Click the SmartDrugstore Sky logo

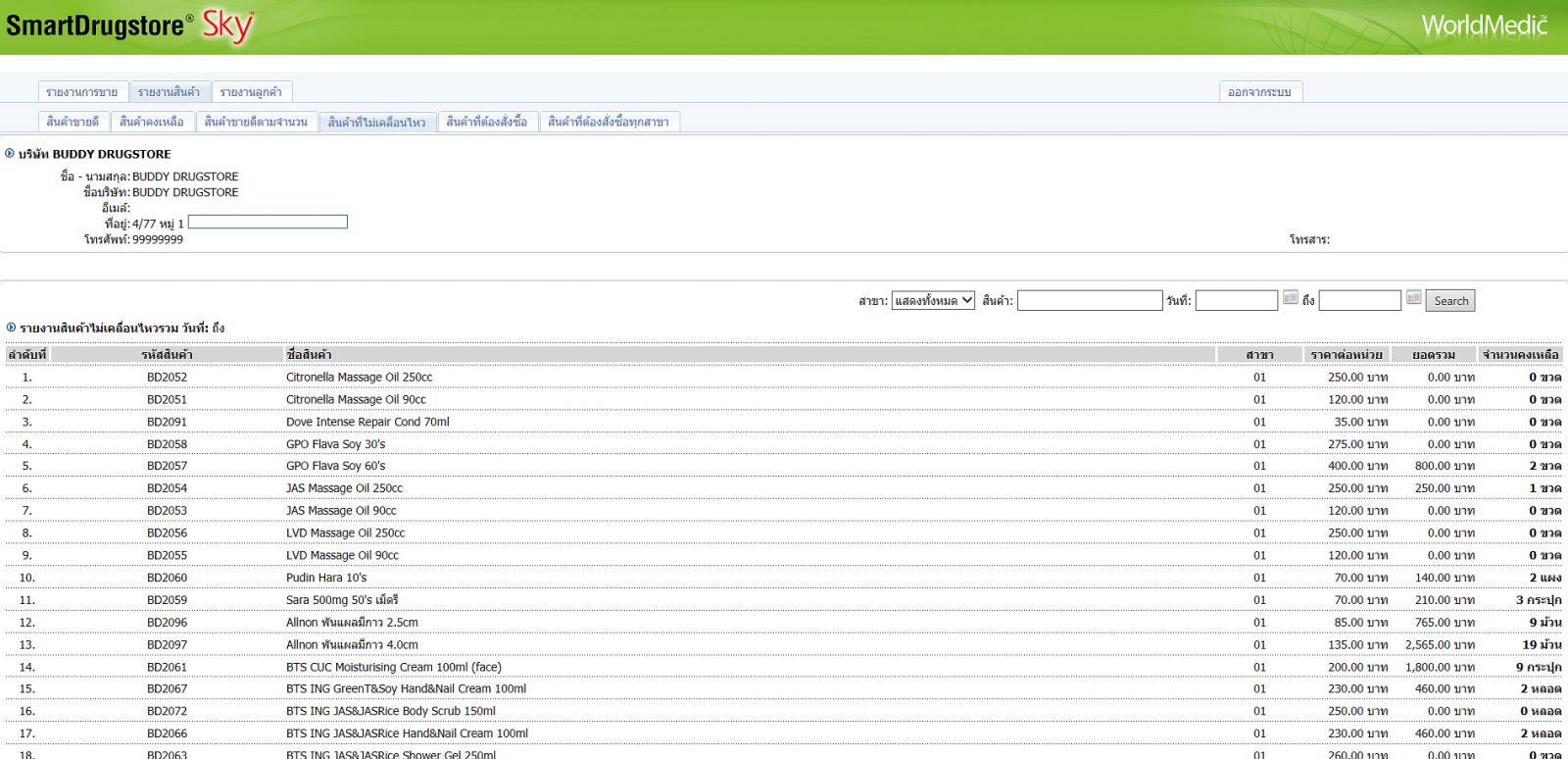[130, 25]
